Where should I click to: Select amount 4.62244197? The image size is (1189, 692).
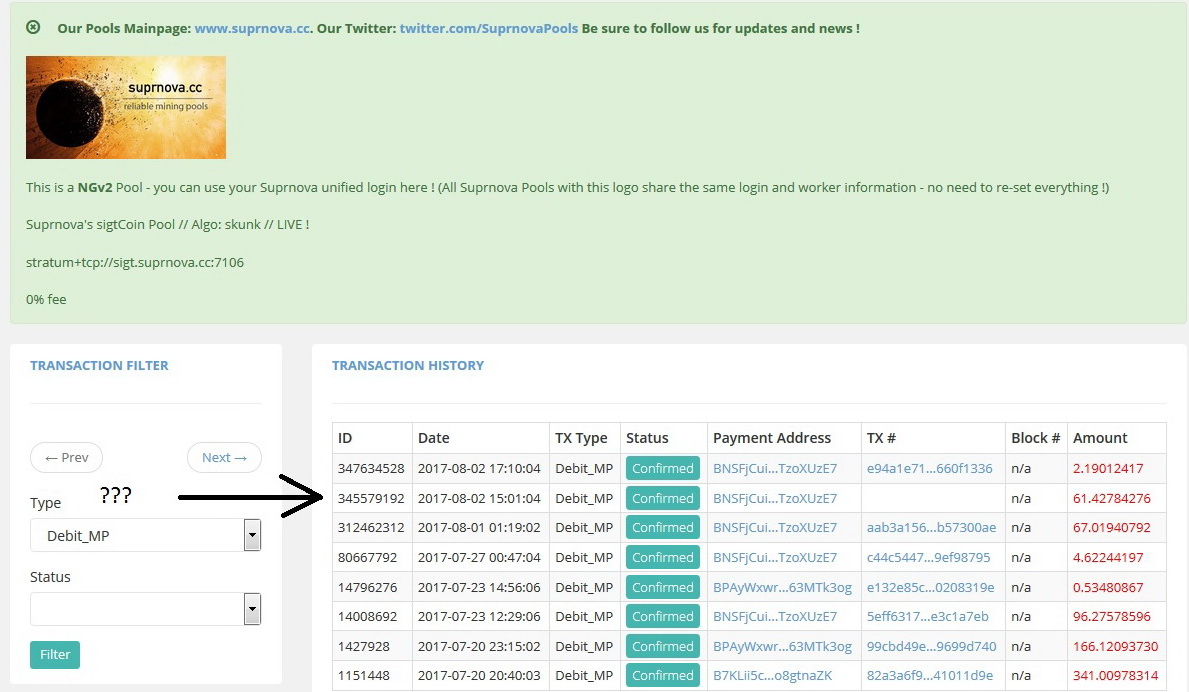(x=1108, y=557)
